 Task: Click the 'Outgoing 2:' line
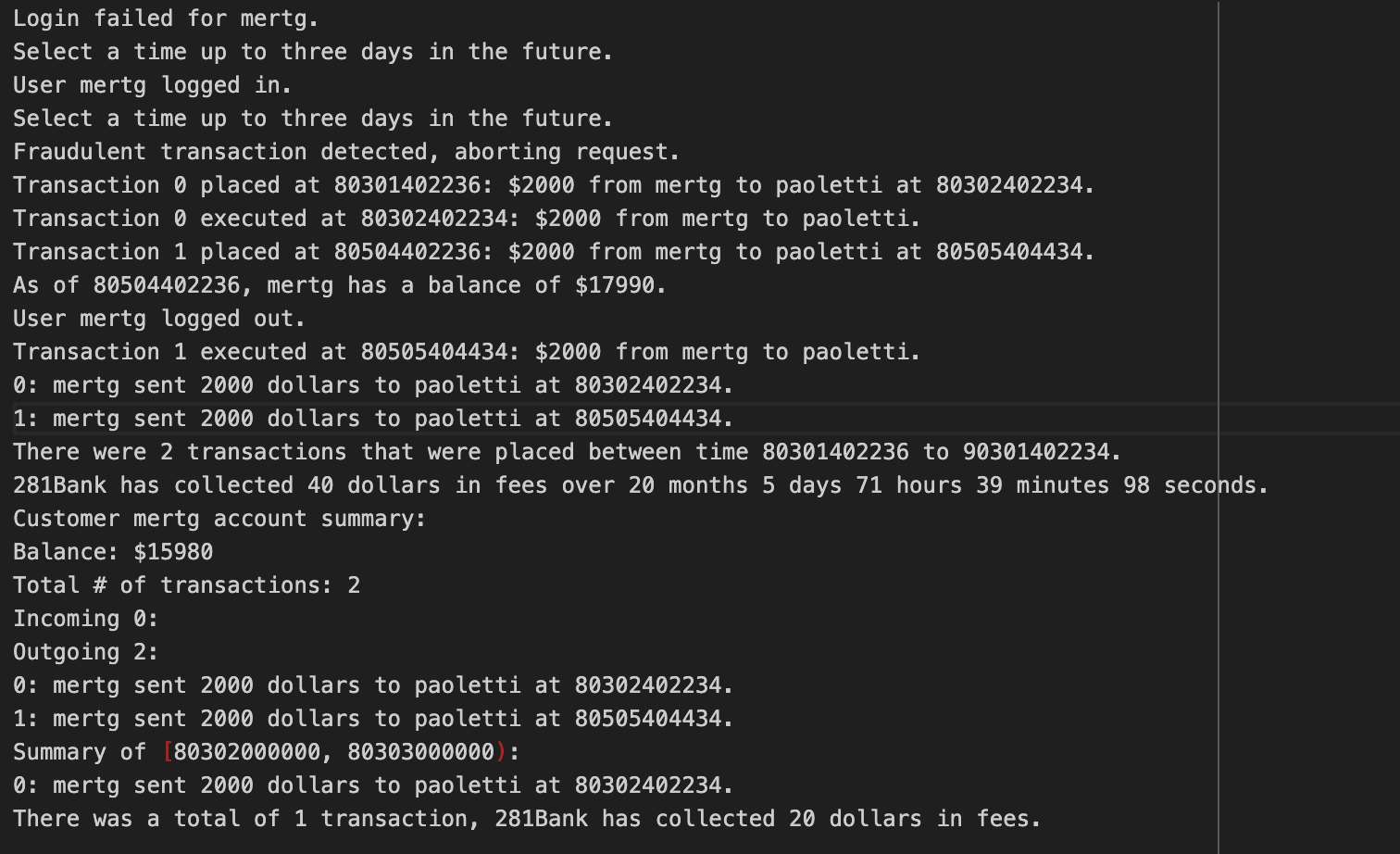[86, 652]
